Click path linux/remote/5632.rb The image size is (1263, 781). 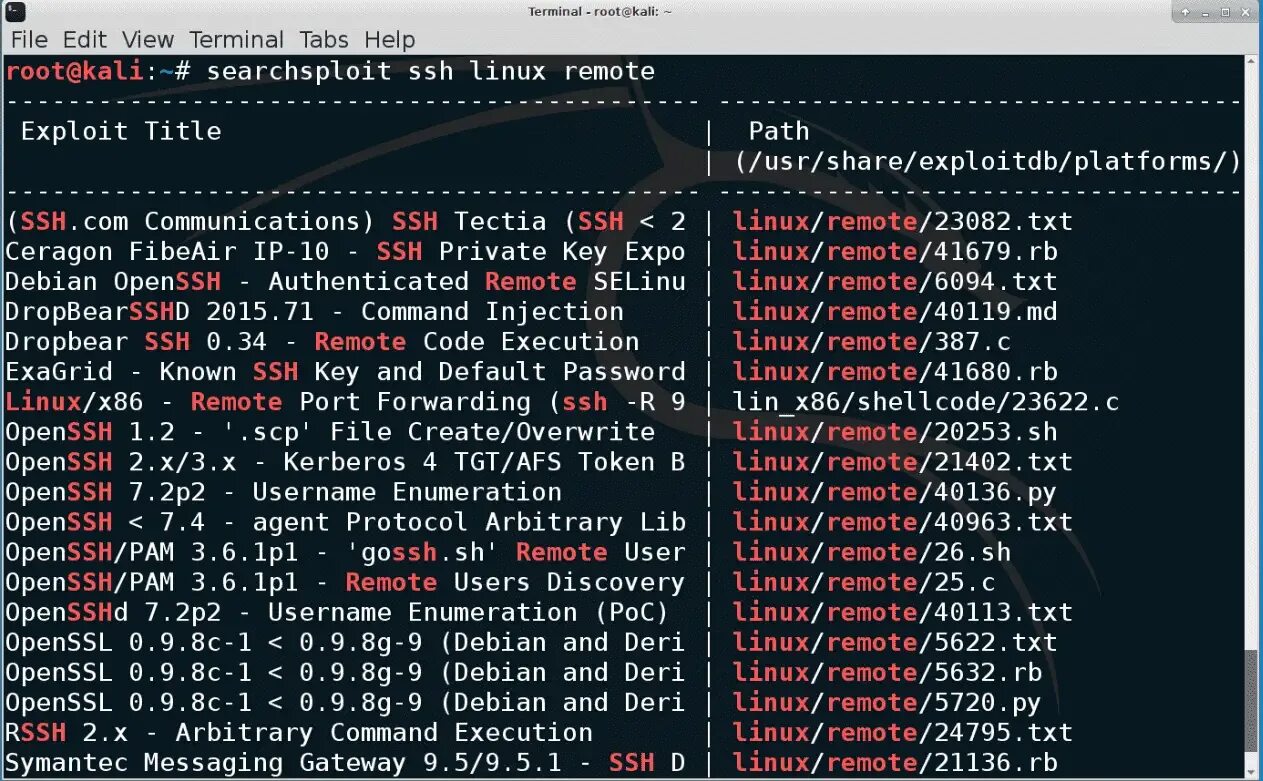(887, 672)
